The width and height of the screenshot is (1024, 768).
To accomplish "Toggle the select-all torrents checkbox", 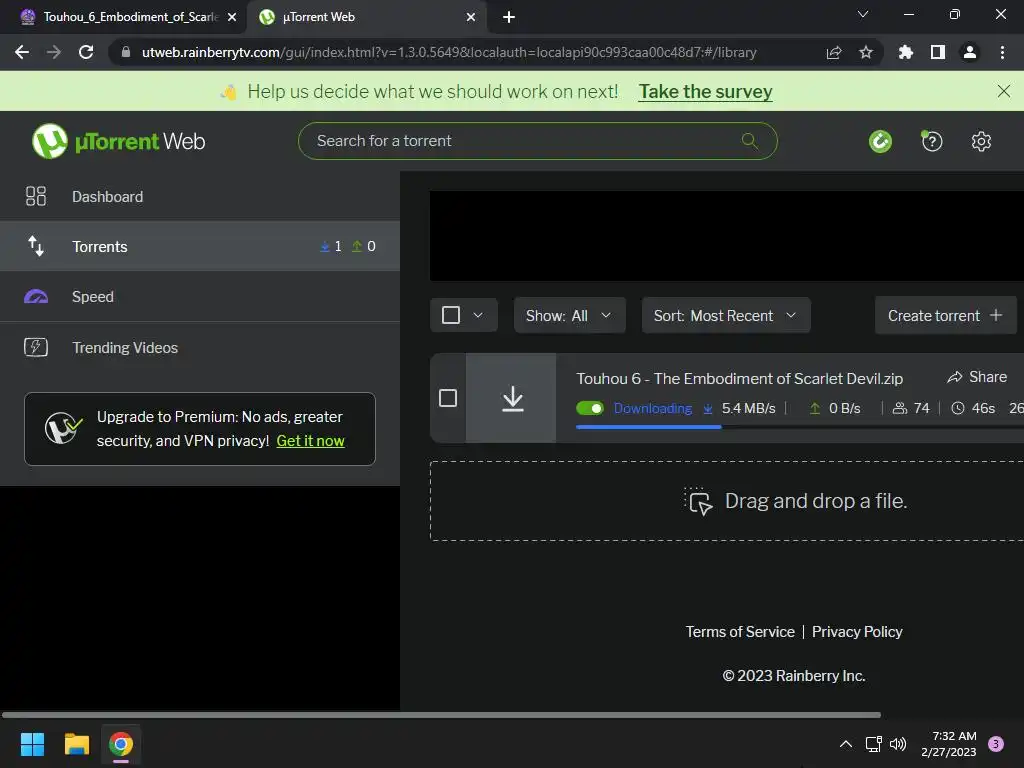I will 451,315.
